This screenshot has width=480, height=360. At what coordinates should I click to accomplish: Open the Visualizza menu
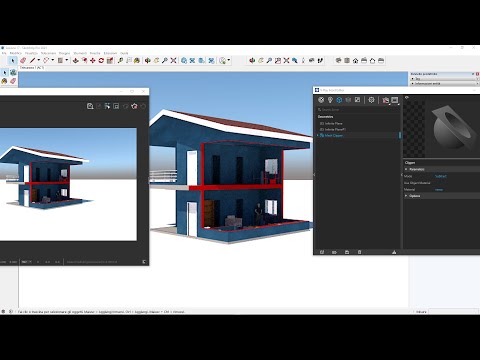click(31, 53)
